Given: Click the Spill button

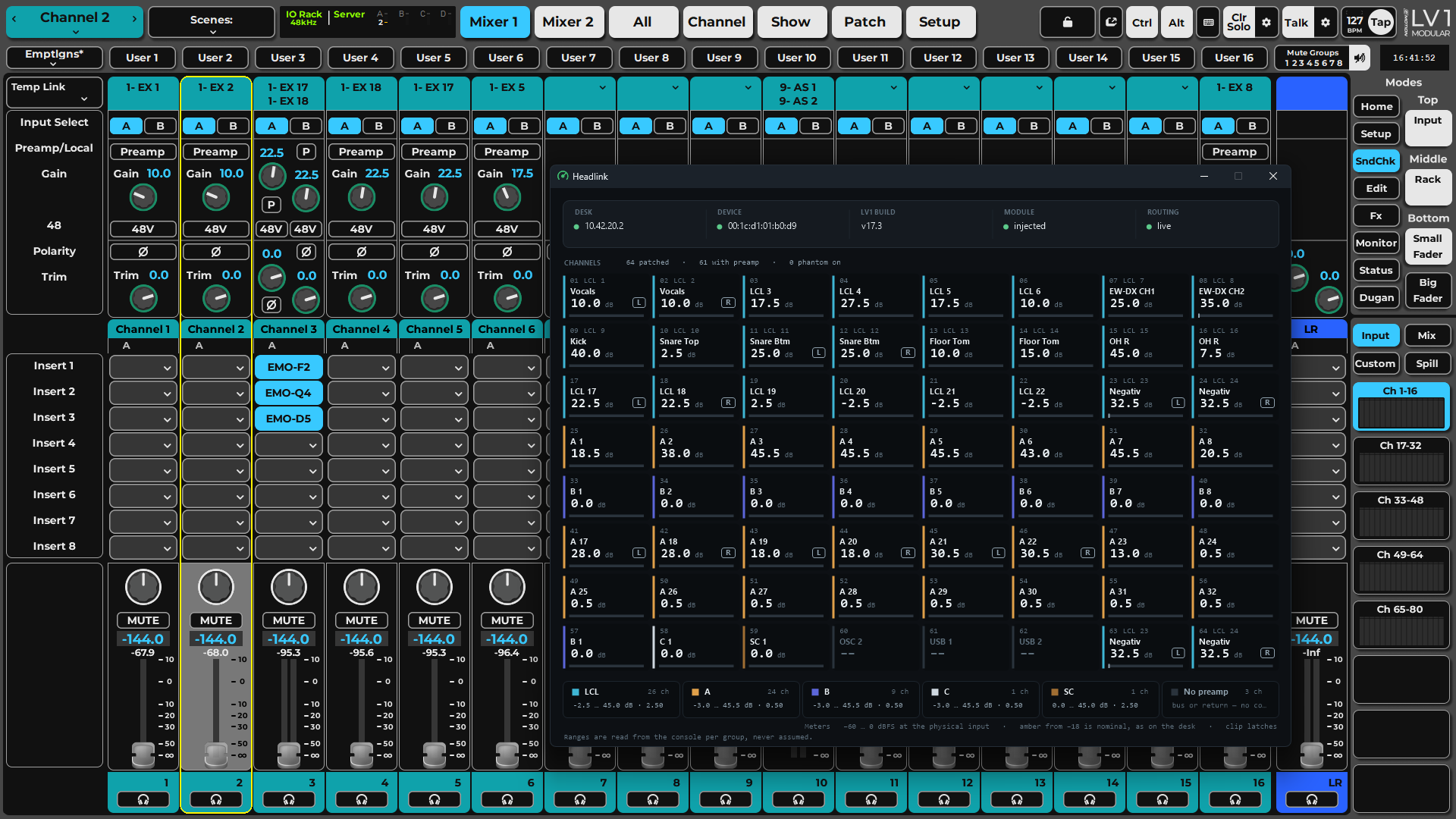Looking at the screenshot, I should (x=1427, y=364).
